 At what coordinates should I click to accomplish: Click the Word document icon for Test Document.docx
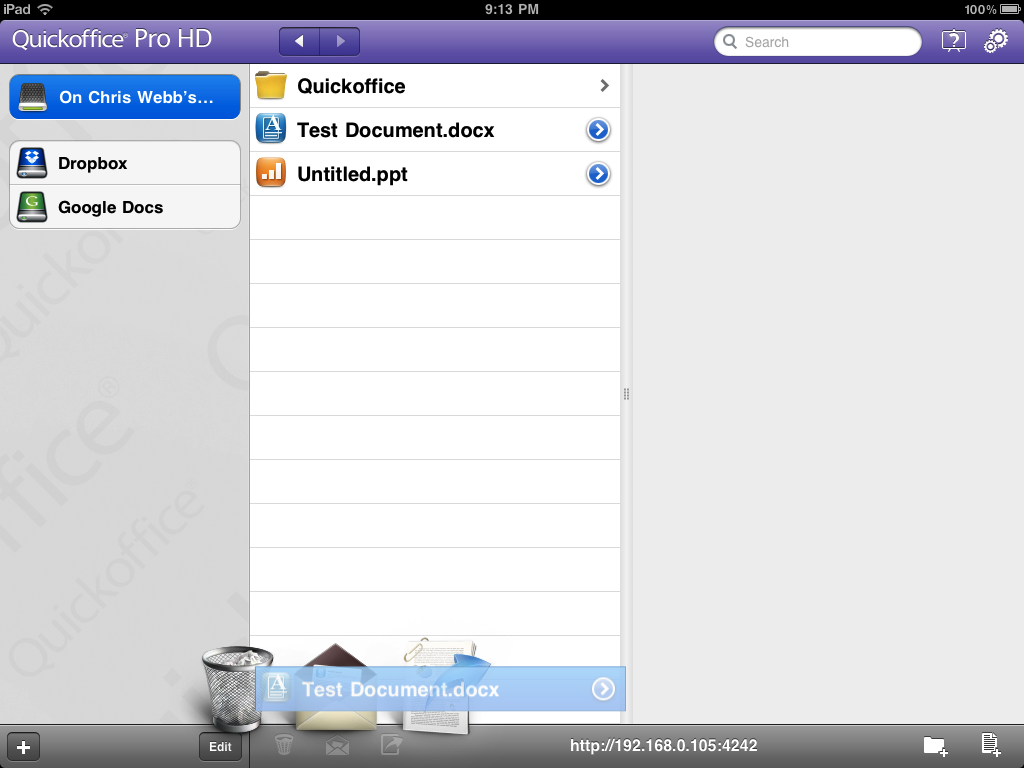270,129
